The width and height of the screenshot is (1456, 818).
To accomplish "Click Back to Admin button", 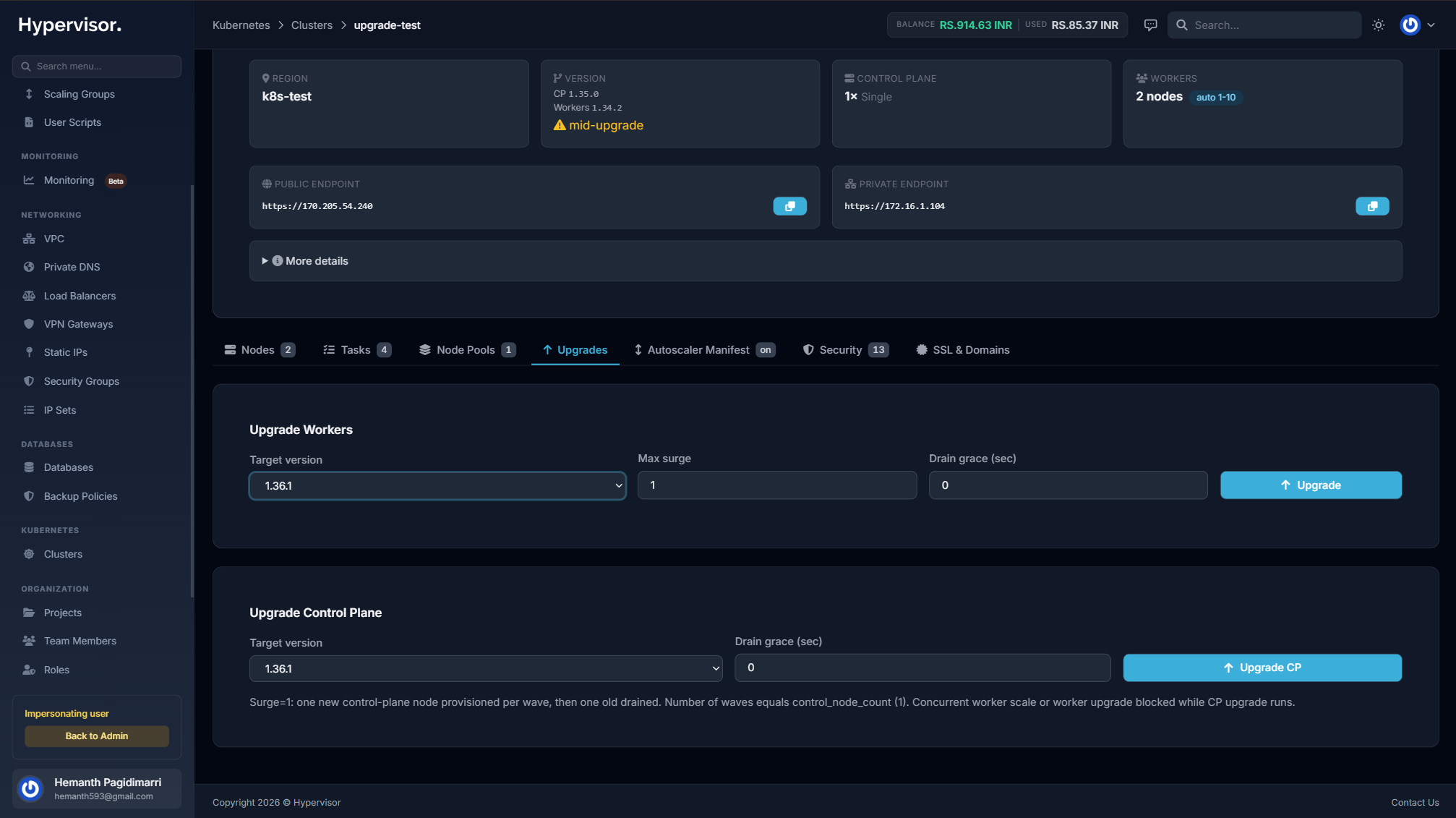I will pos(97,736).
